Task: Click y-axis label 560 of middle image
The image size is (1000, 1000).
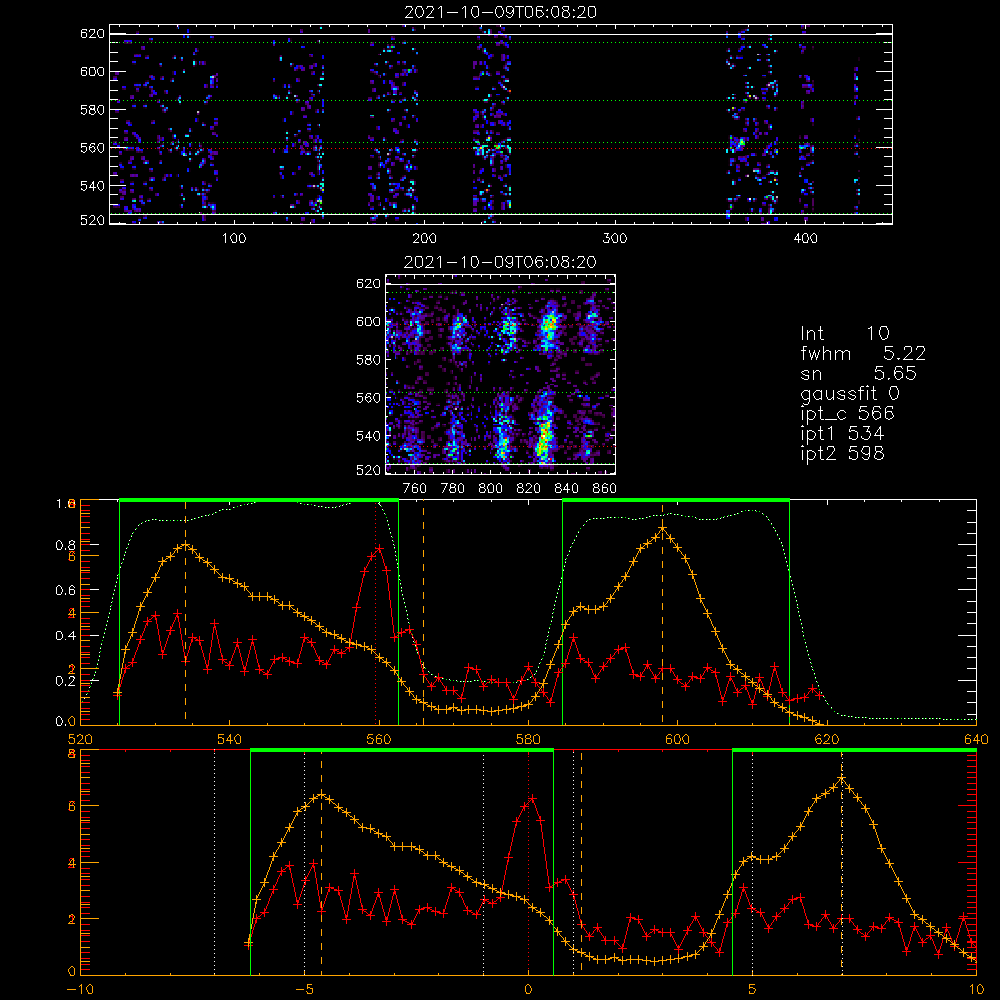Action: 368,398
